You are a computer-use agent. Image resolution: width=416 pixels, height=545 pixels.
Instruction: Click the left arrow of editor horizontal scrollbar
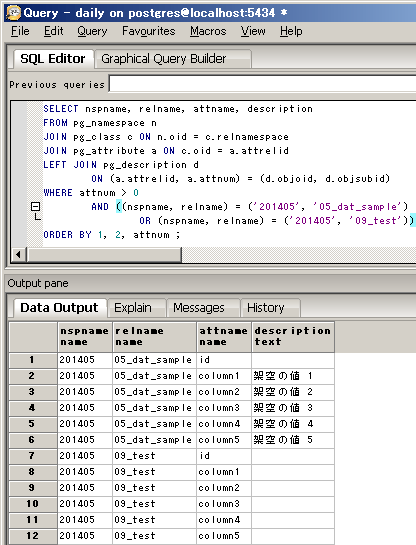click(x=18, y=255)
